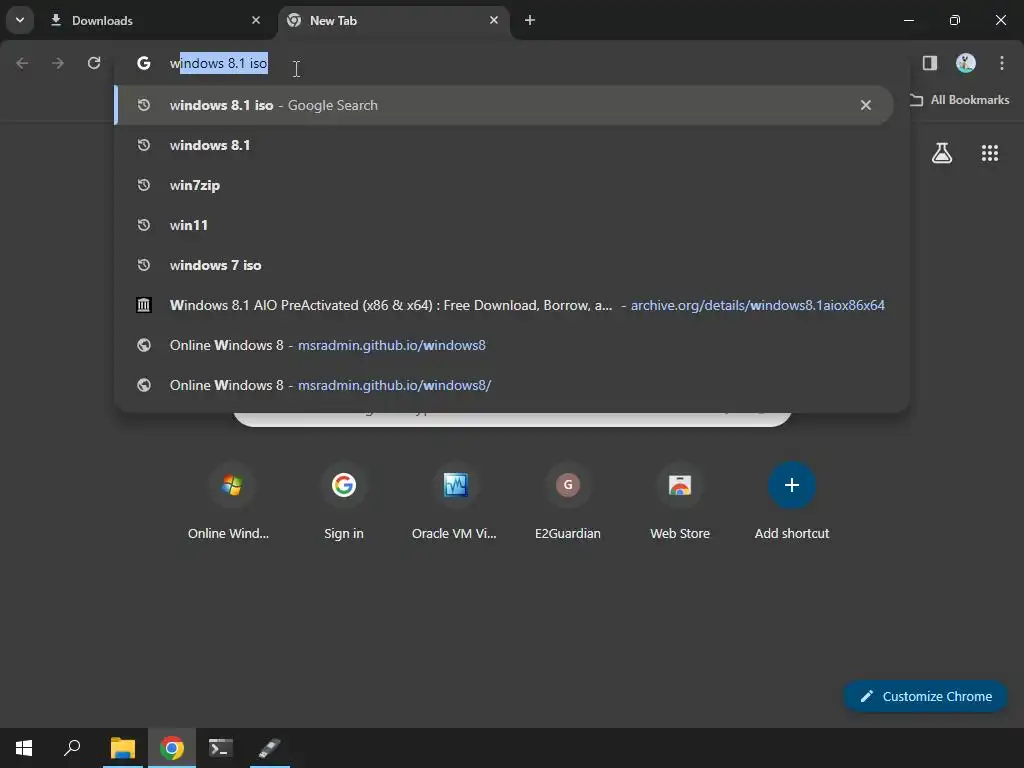Screen dimensions: 1024x768
Task: Open the tab search dropdown arrow
Action: [20, 20]
